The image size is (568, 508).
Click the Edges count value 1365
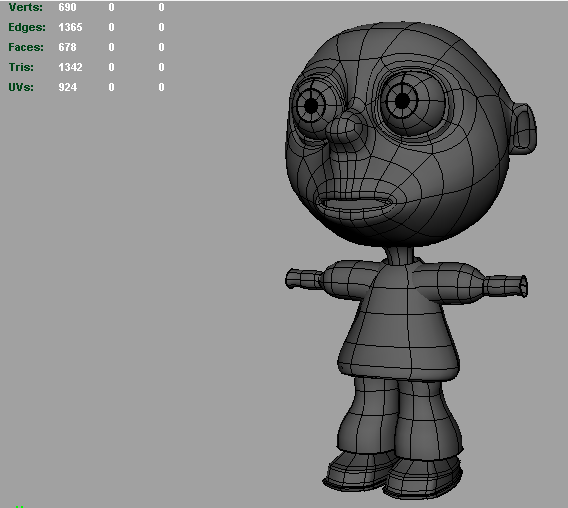click(x=70, y=27)
